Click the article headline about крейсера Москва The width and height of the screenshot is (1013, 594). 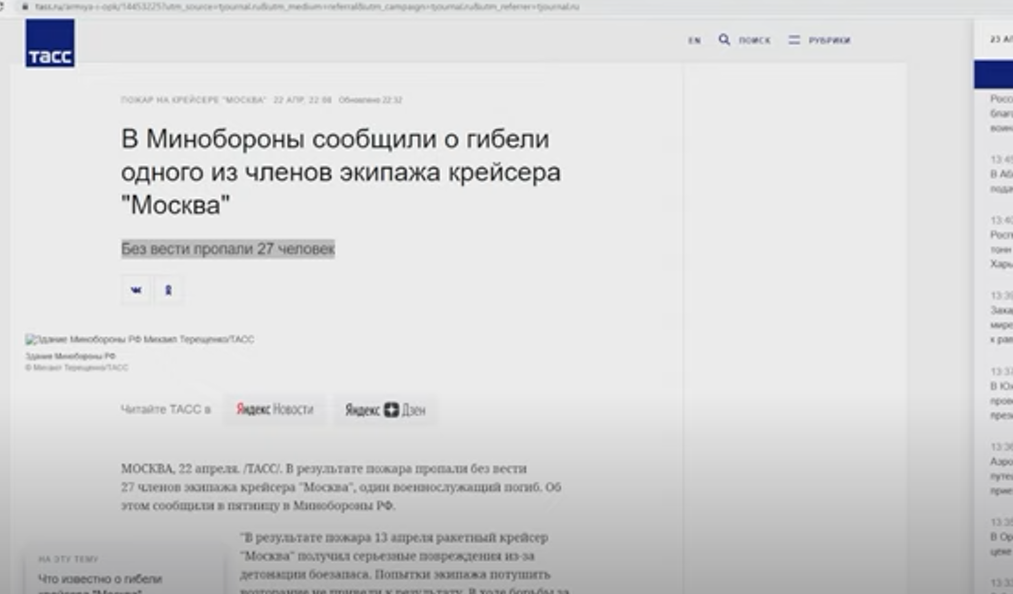pos(340,172)
